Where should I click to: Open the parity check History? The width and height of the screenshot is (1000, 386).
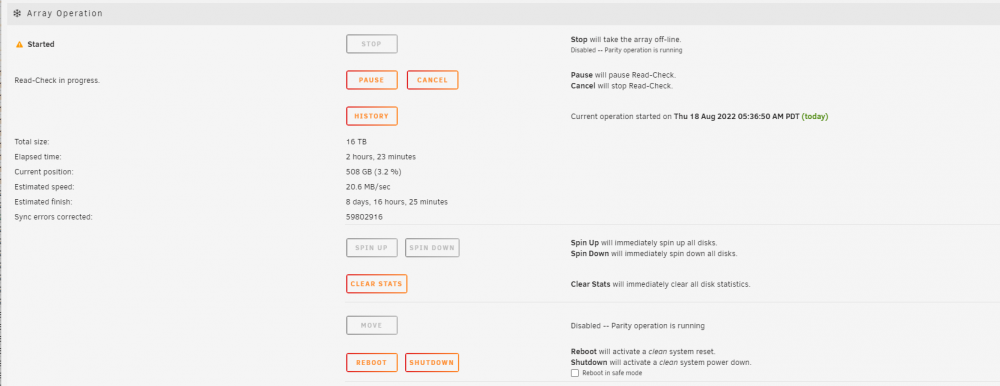tap(372, 116)
